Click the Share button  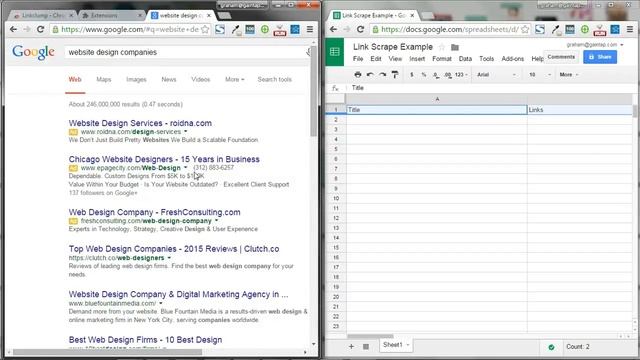coord(600,57)
